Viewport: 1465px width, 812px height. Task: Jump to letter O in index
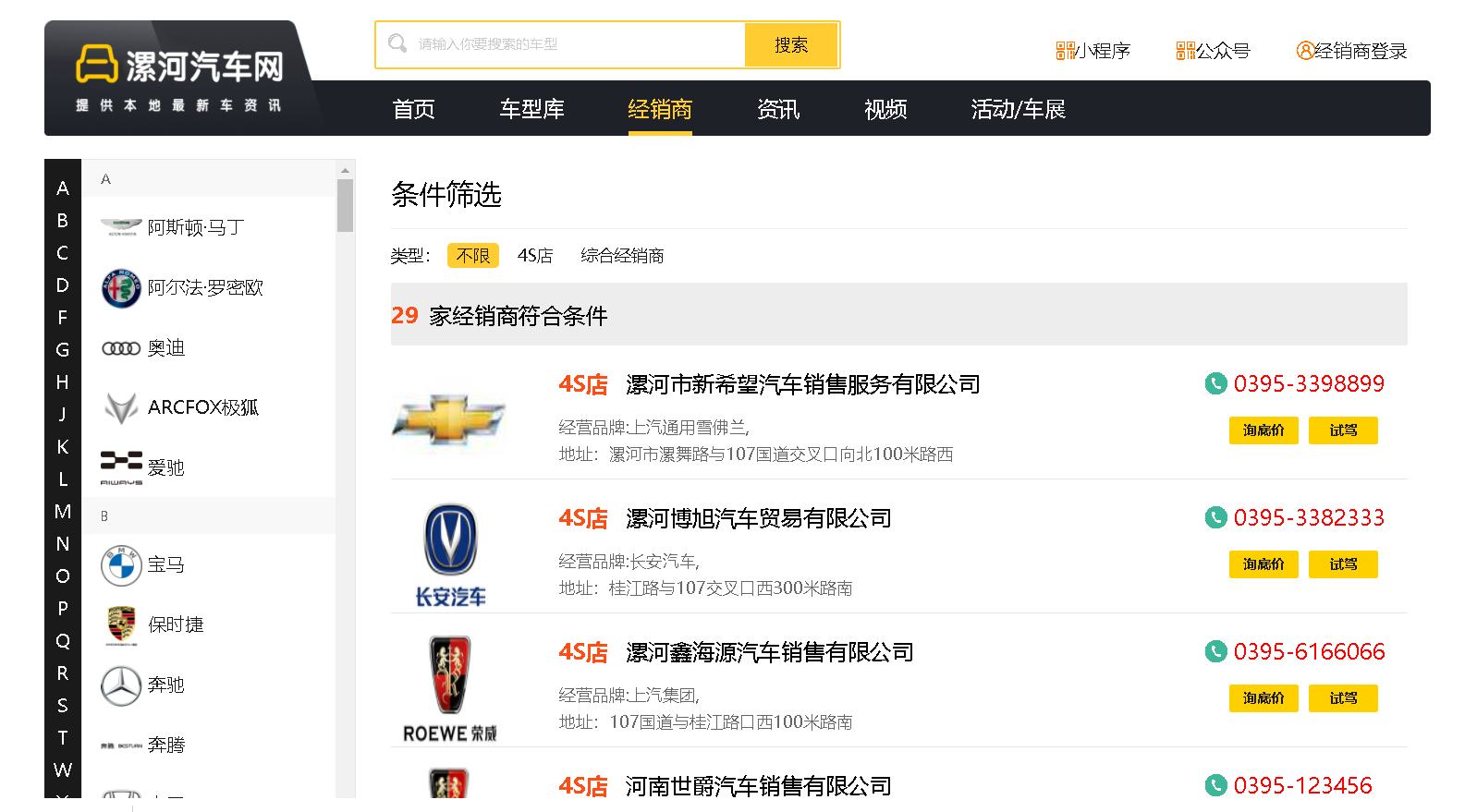click(x=63, y=576)
